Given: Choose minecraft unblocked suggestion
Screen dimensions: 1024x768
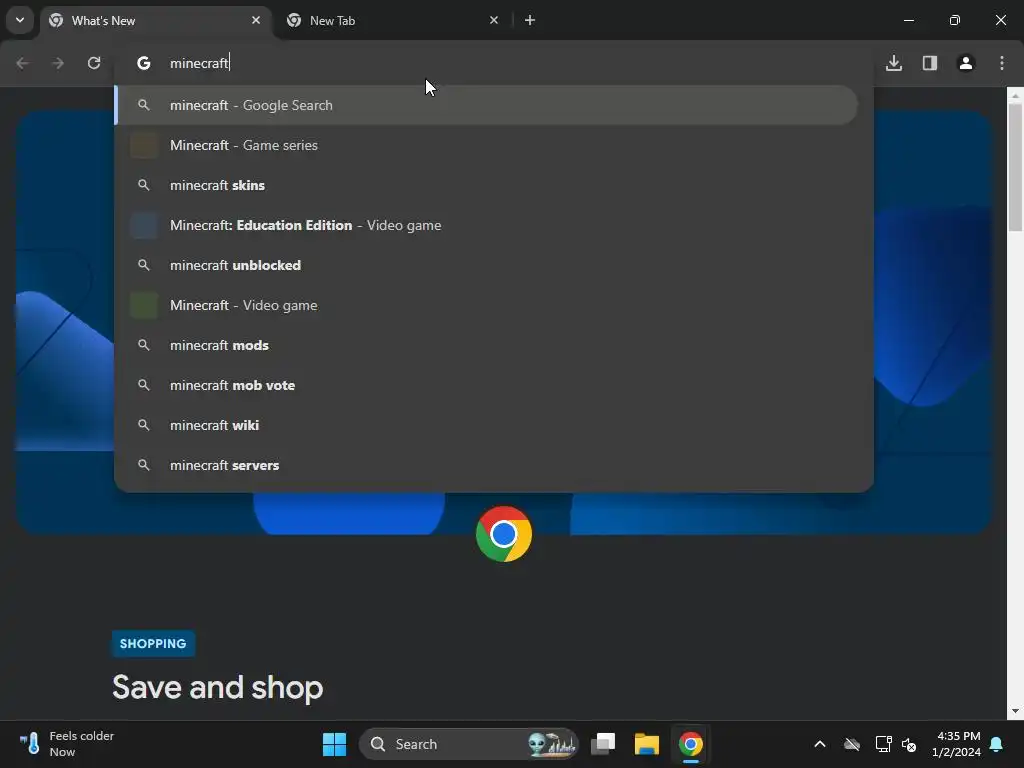Looking at the screenshot, I should (x=487, y=265).
